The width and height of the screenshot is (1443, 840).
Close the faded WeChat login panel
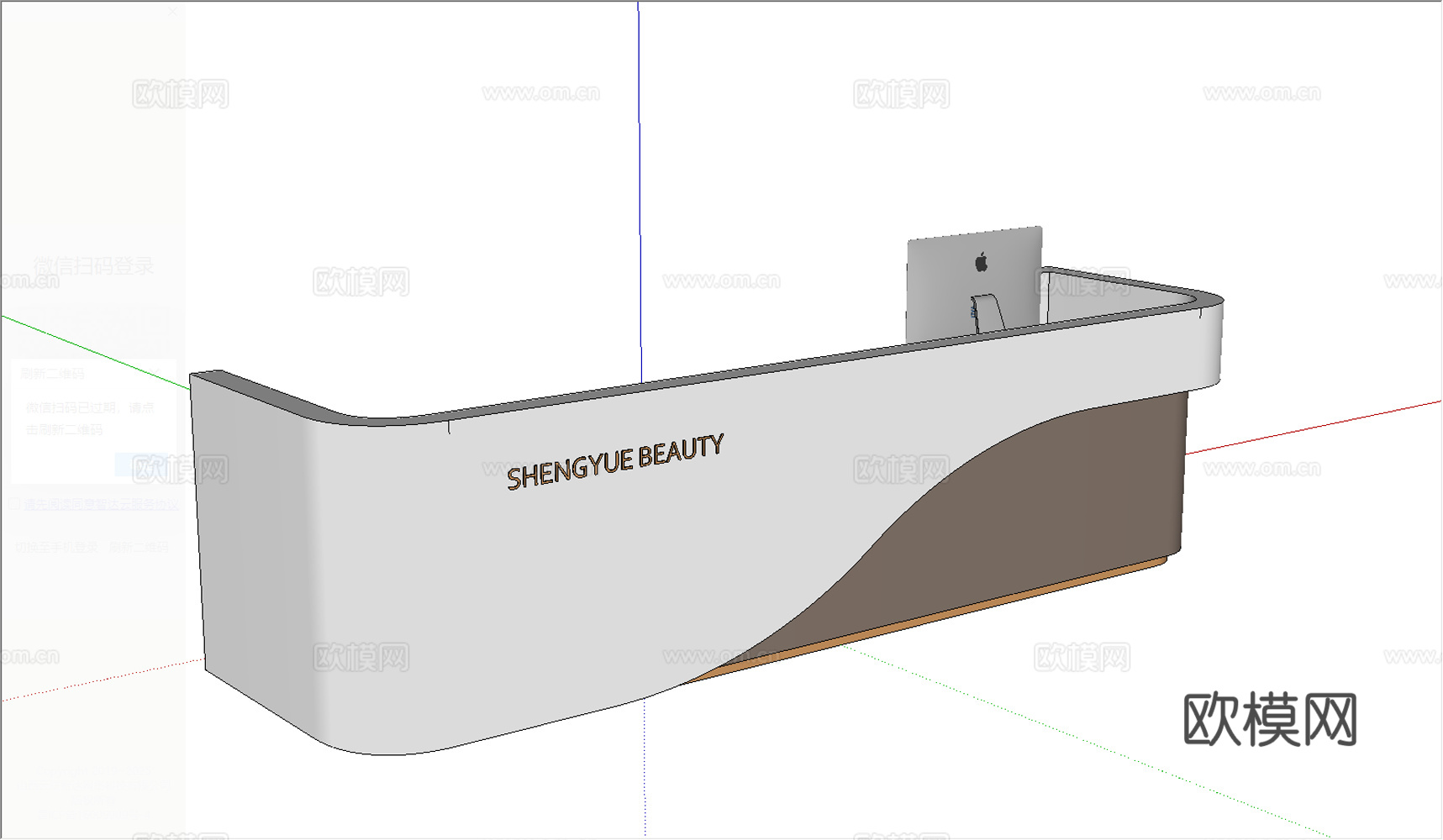click(x=173, y=11)
